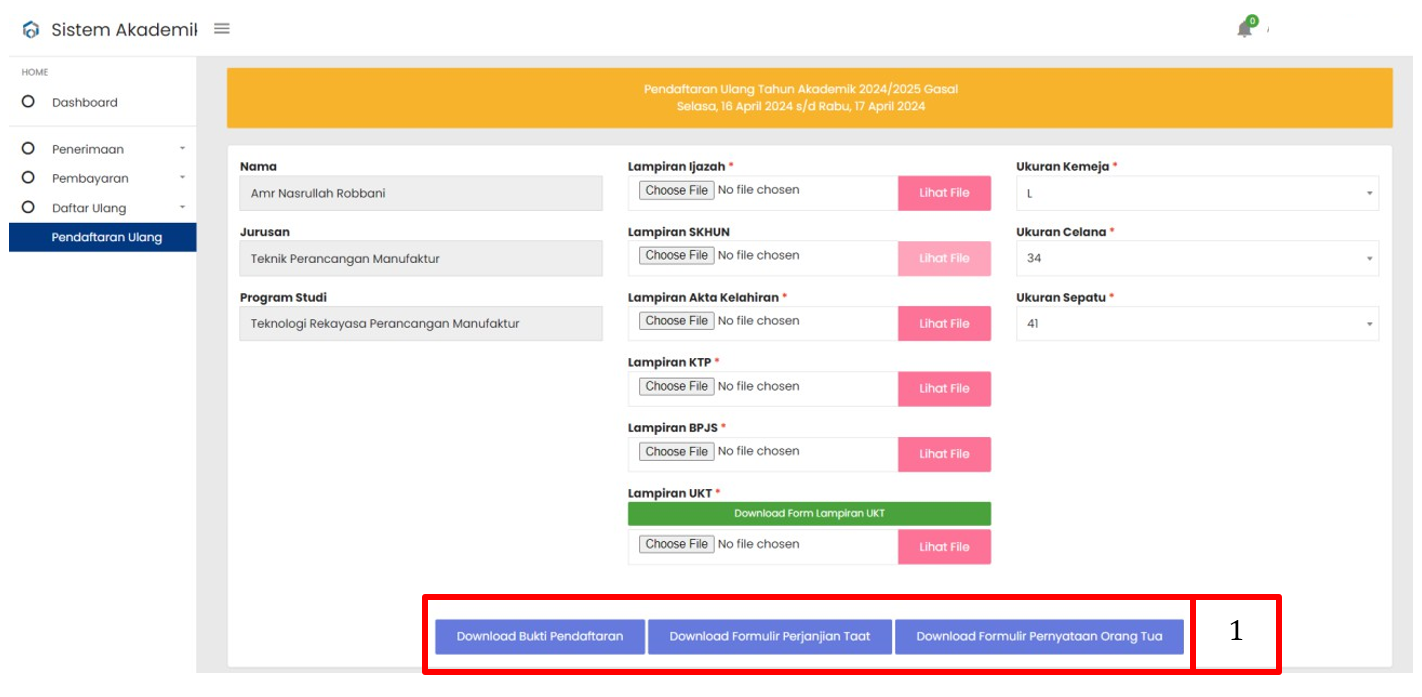The height and width of the screenshot is (697, 1422).
Task: Select Penerimaan sidebar menu
Action: click(x=88, y=149)
